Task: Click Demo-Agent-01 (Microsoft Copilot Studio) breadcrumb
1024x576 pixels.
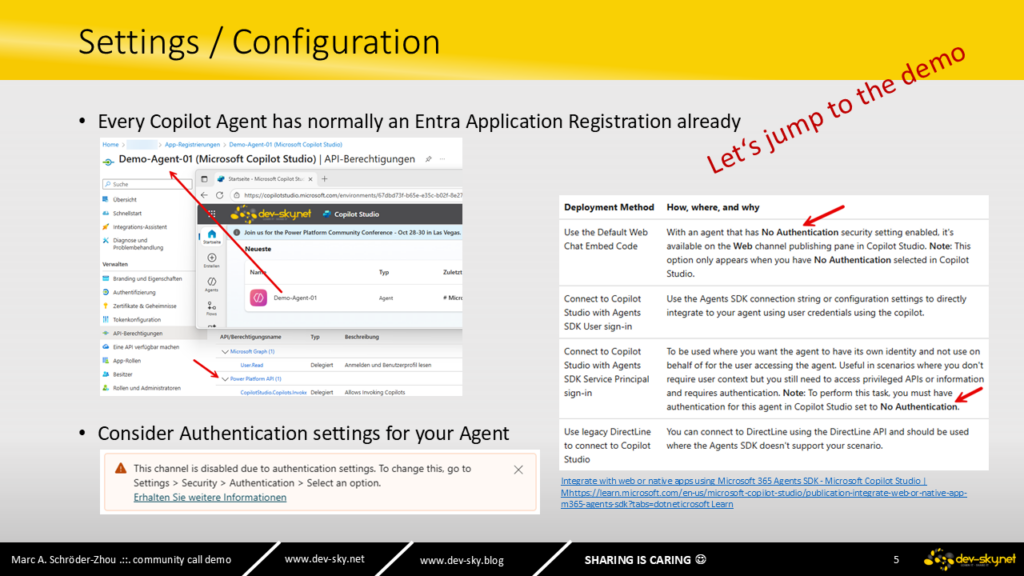Action: [x=285, y=145]
